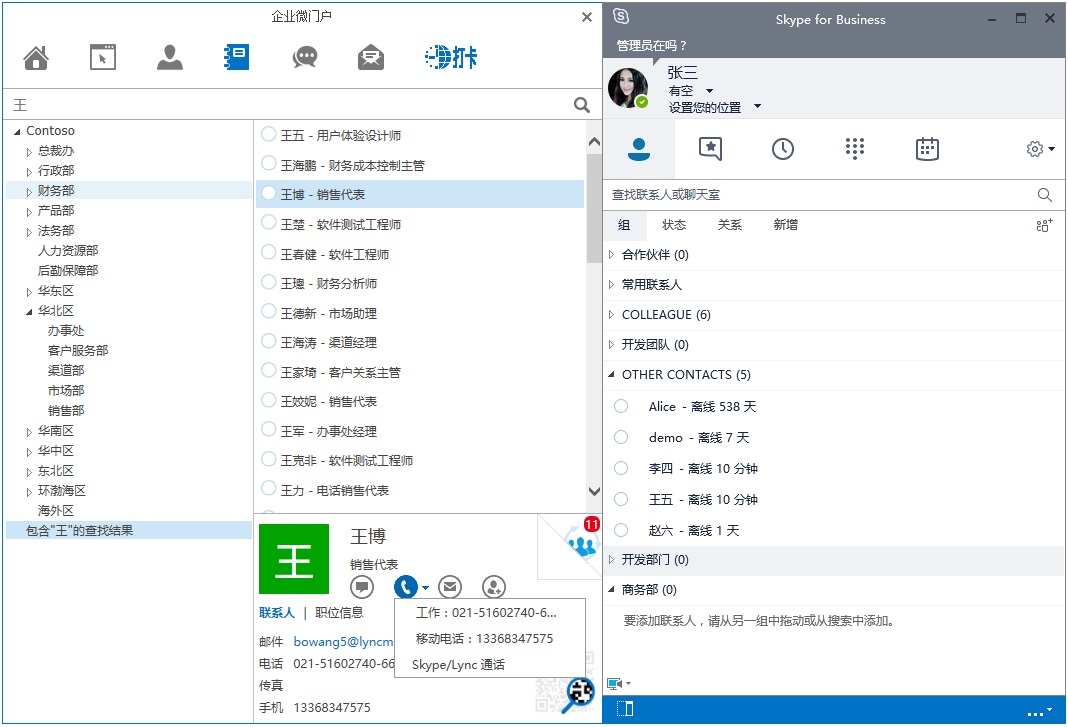Open the 有空 status dropdown

(709, 91)
